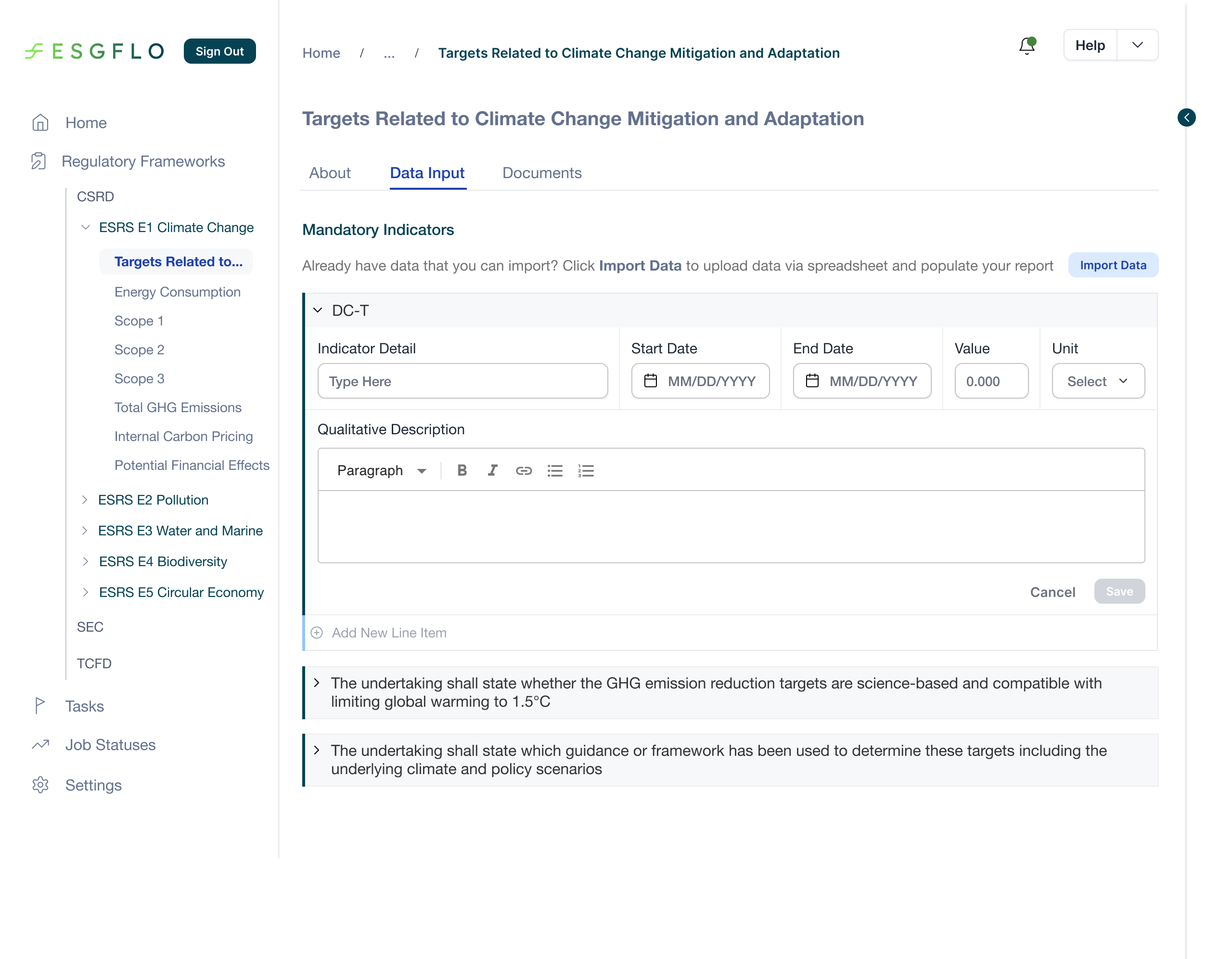Viewport: 1232px width, 959px height.
Task: Toggle italic formatting in the editor
Action: pos(492,470)
